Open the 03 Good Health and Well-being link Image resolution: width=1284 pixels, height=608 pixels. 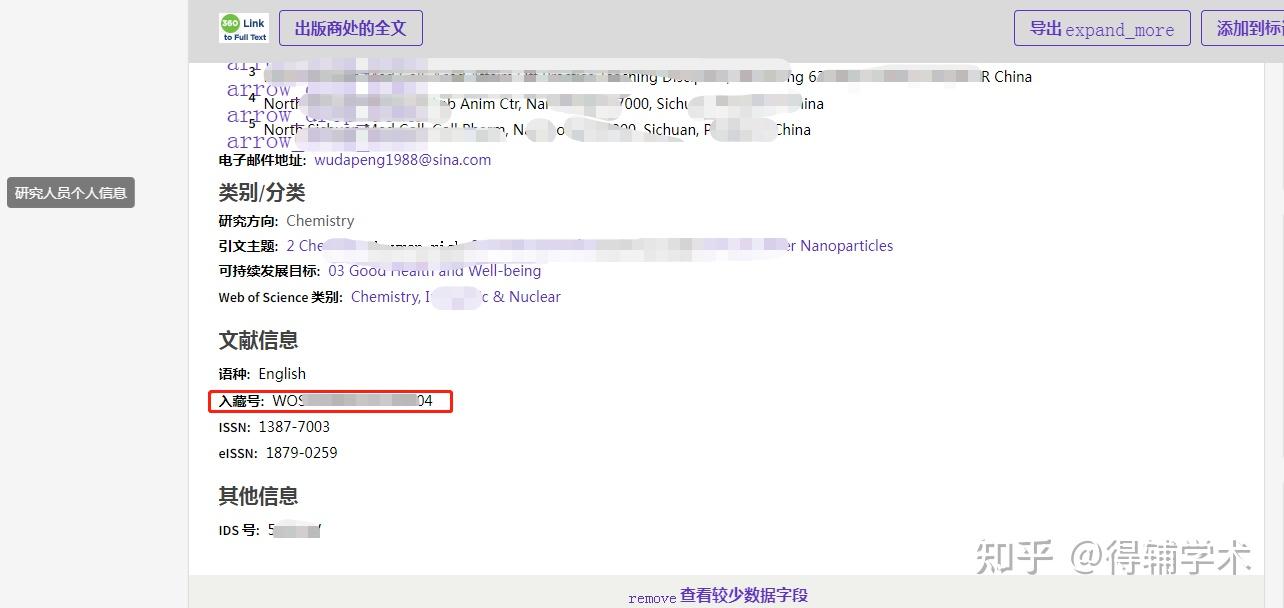[x=436, y=270]
